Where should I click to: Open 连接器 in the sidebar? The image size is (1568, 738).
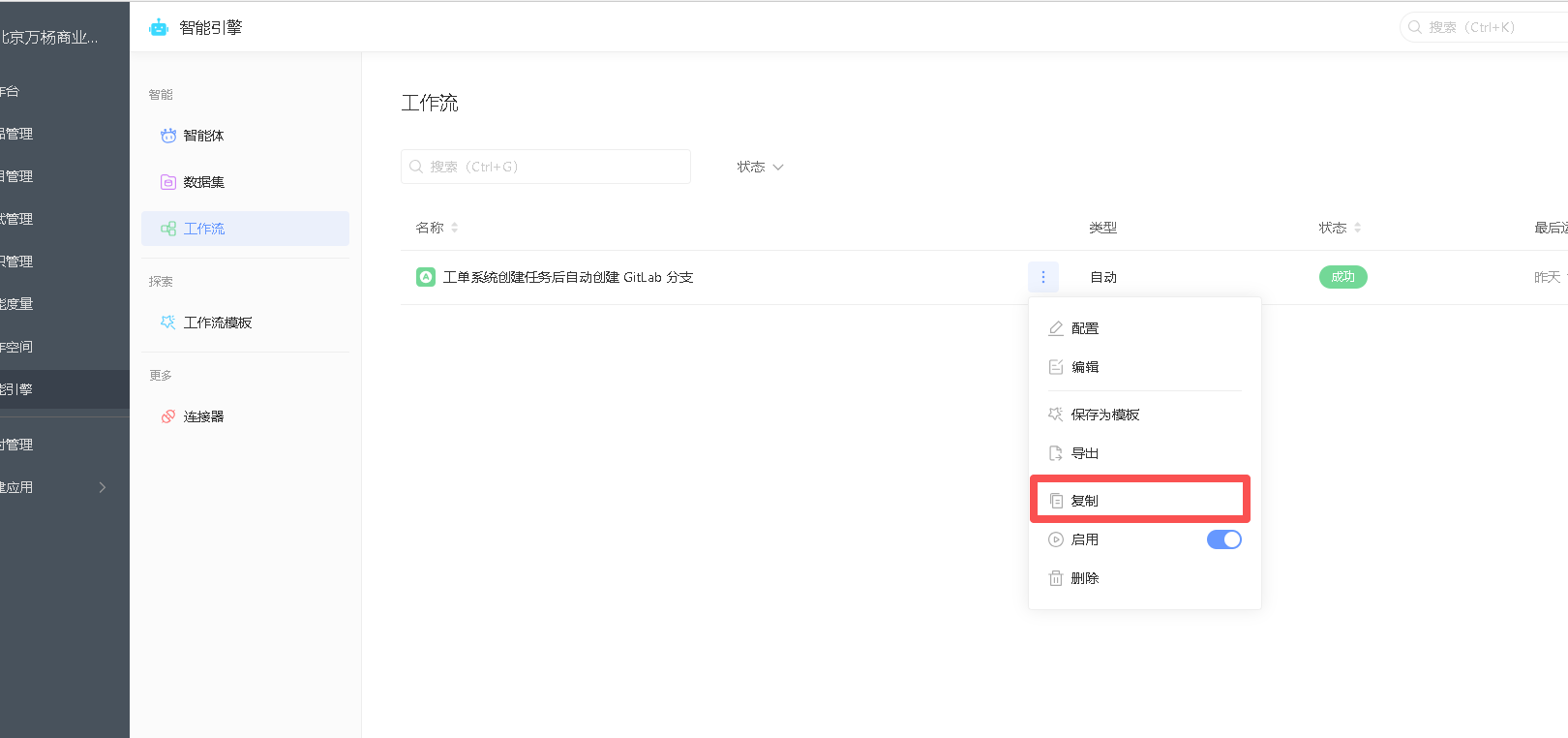pos(245,416)
